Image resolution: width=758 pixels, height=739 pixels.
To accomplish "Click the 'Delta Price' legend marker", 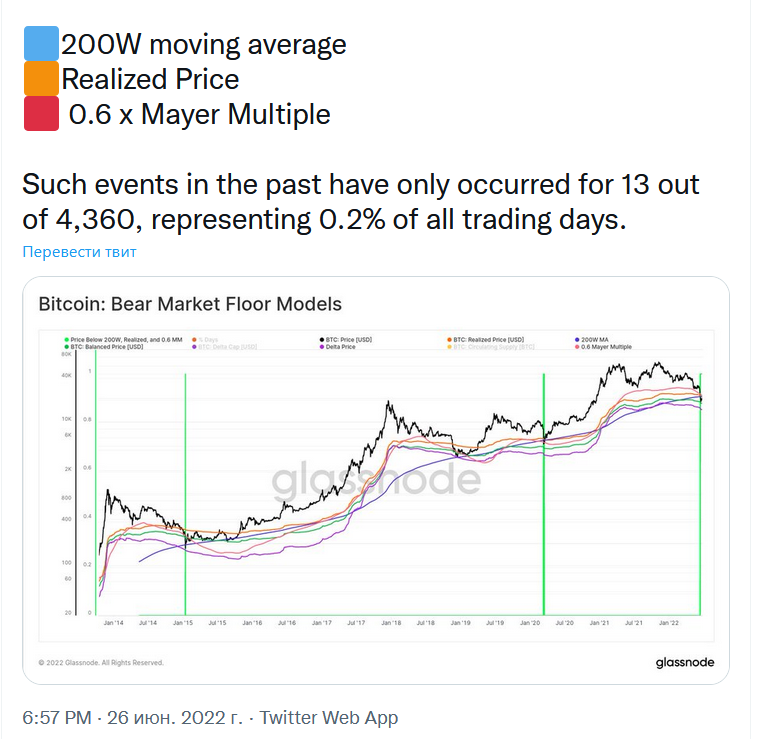I will (322, 346).
